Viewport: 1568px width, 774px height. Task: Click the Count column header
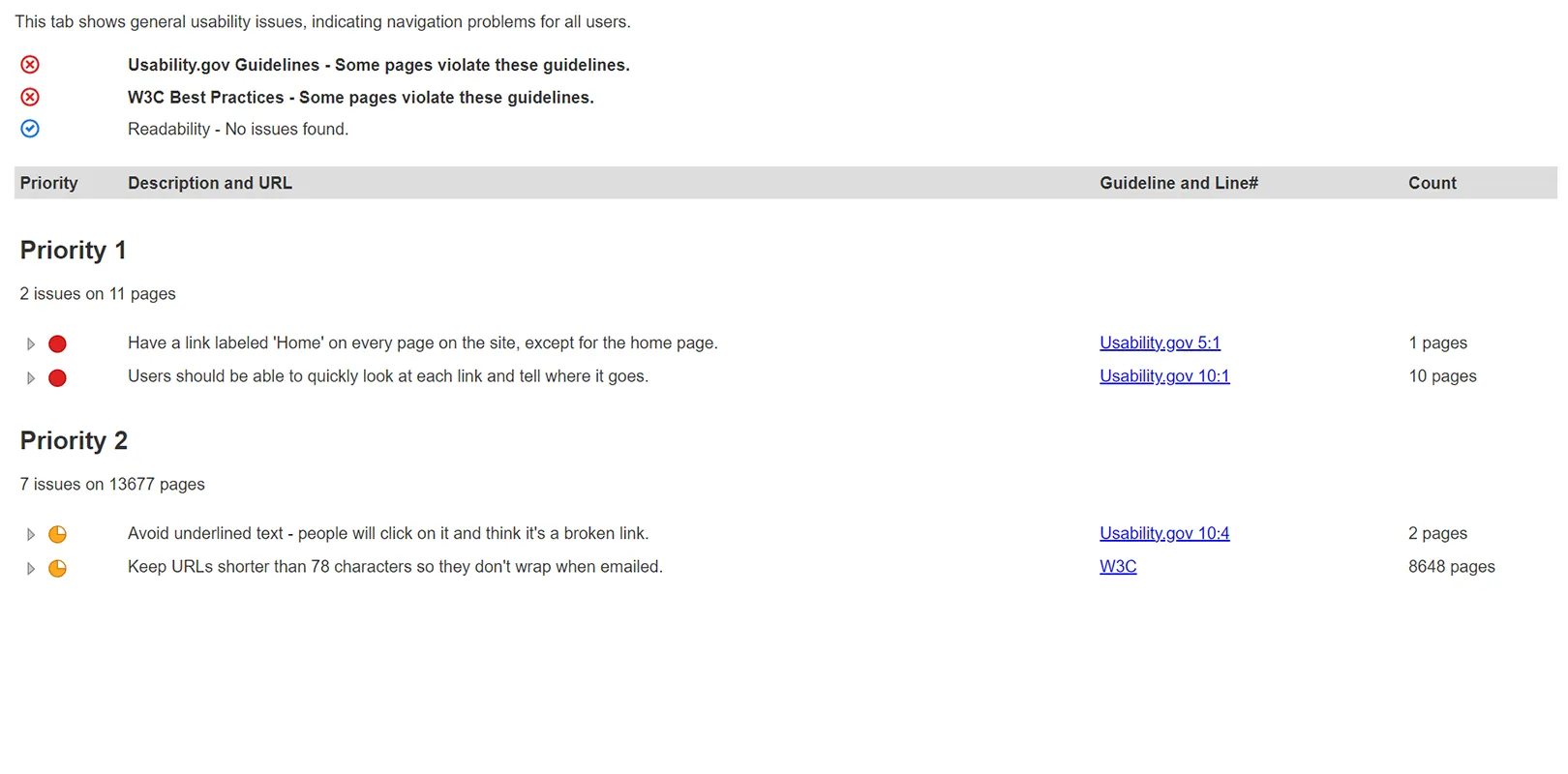[1432, 183]
